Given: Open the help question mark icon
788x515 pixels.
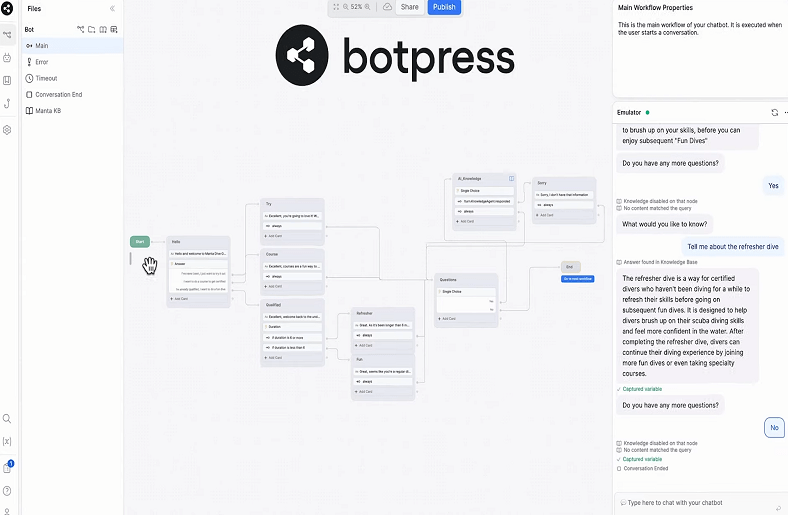Looking at the screenshot, I should [7, 491].
